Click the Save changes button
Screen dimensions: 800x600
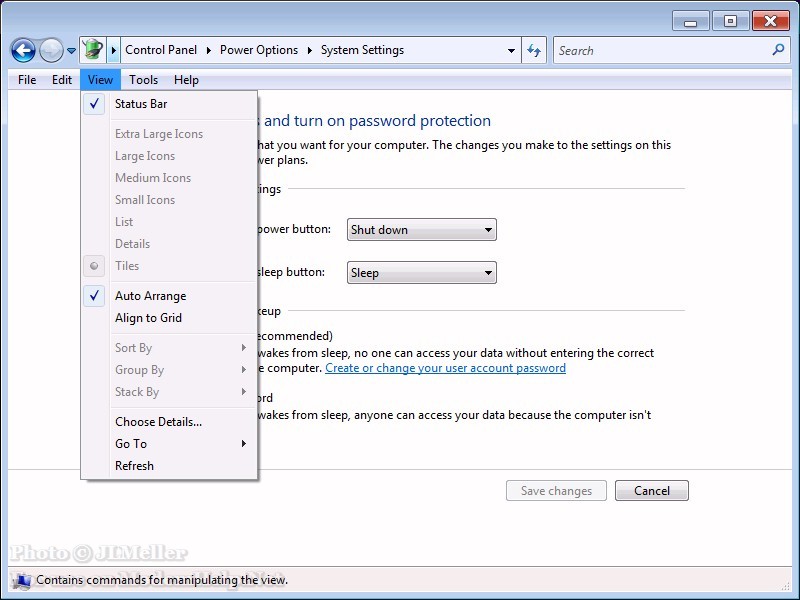pos(556,490)
